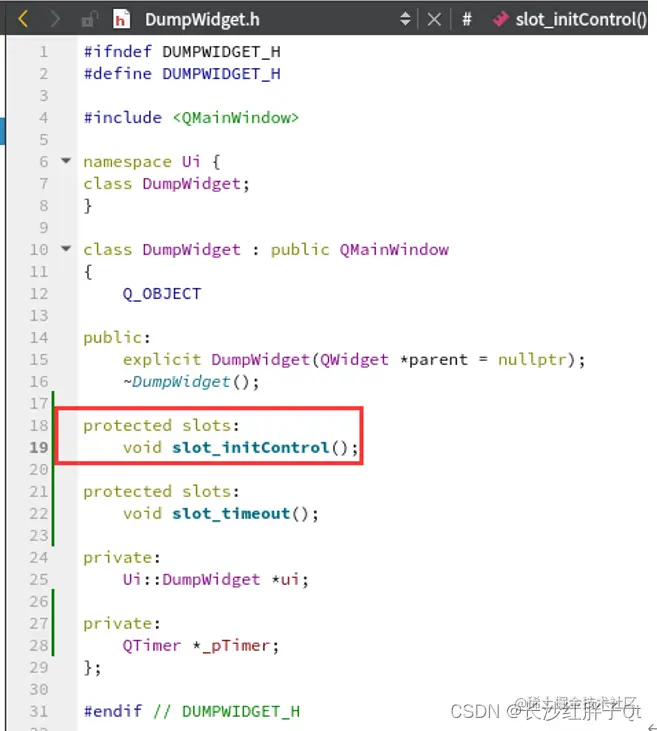Click the # symbol in toolbar
This screenshot has height=731, width=657.
coord(466,19)
